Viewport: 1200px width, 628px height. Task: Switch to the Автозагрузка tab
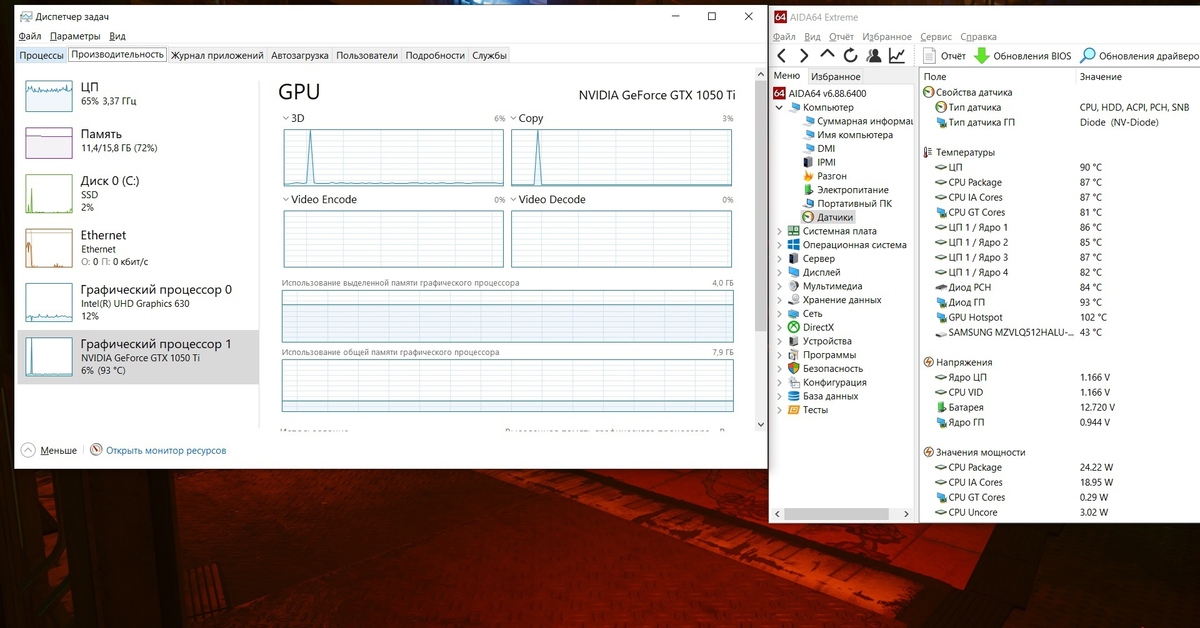300,56
